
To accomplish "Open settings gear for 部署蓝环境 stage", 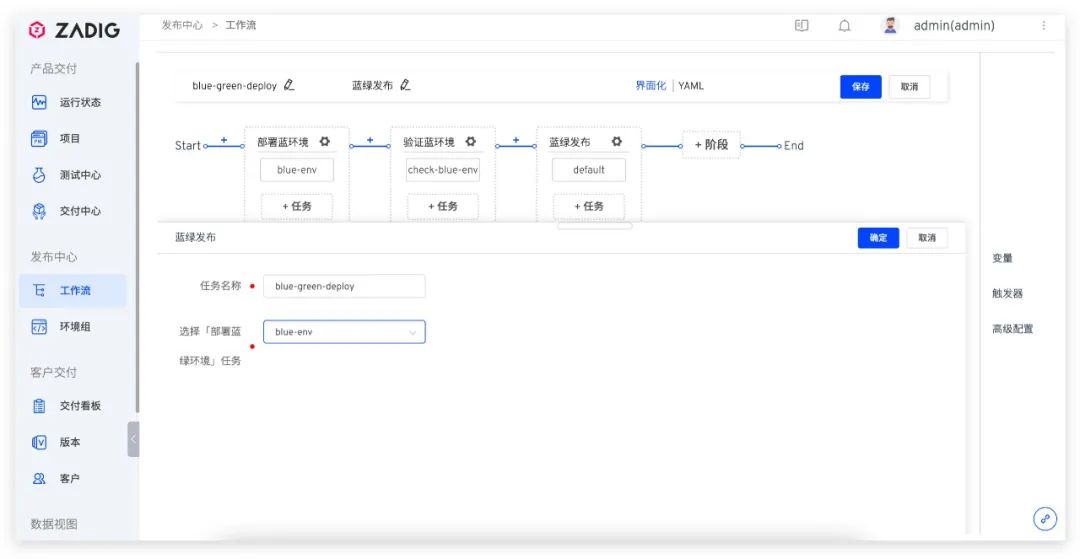I will pos(324,142).
